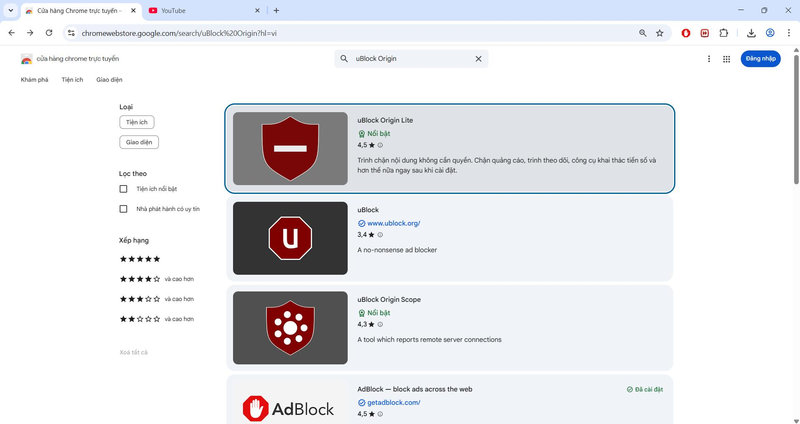Open the uBlock Origin Scope title
Image resolution: width=800 pixels, height=424 pixels.
pyautogui.click(x=389, y=300)
